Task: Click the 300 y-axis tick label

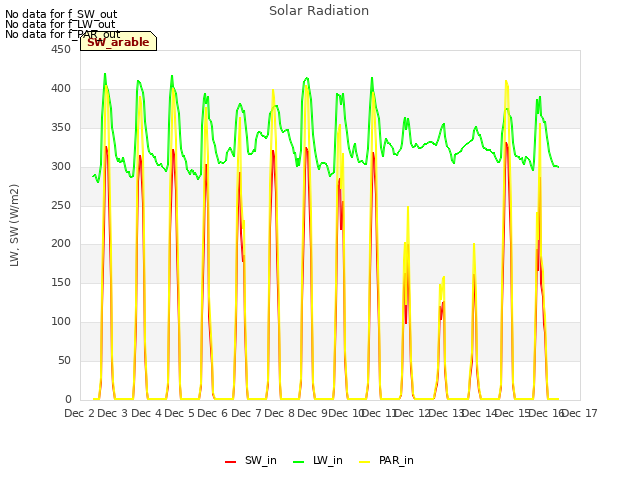Action: click(61, 166)
